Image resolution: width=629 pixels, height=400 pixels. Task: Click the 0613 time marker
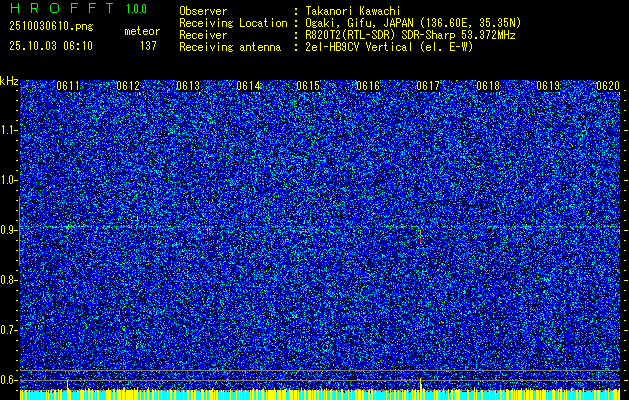coord(188,86)
